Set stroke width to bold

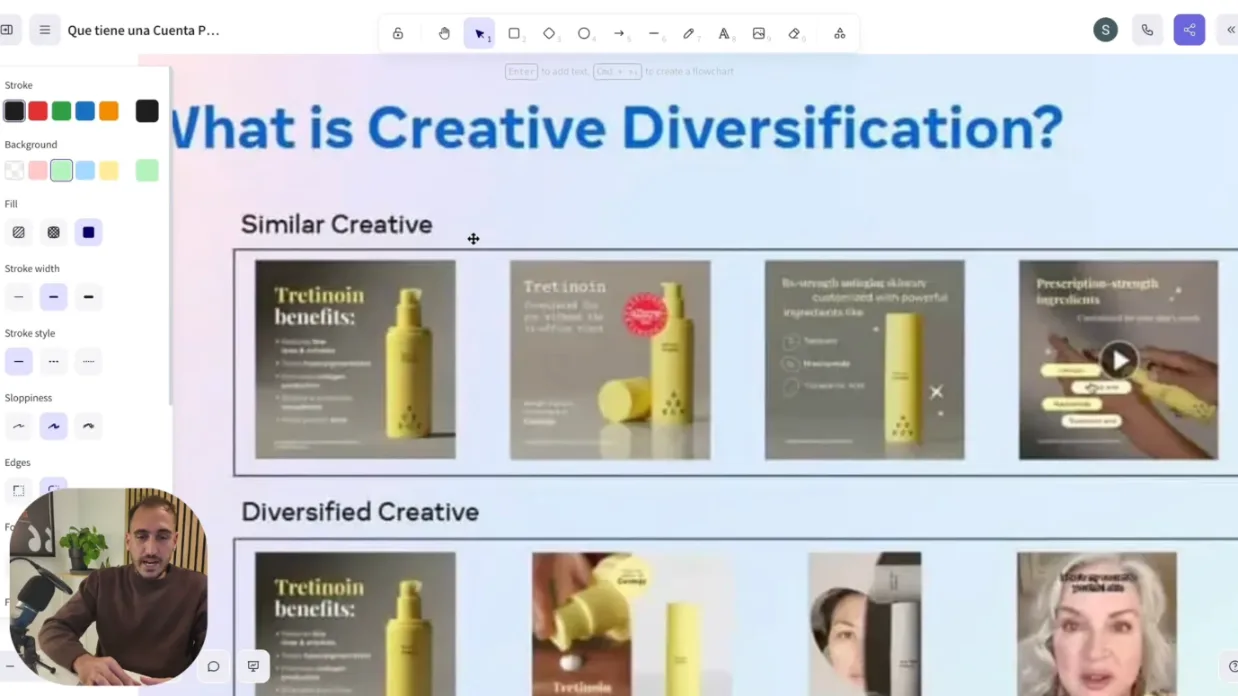53,297
